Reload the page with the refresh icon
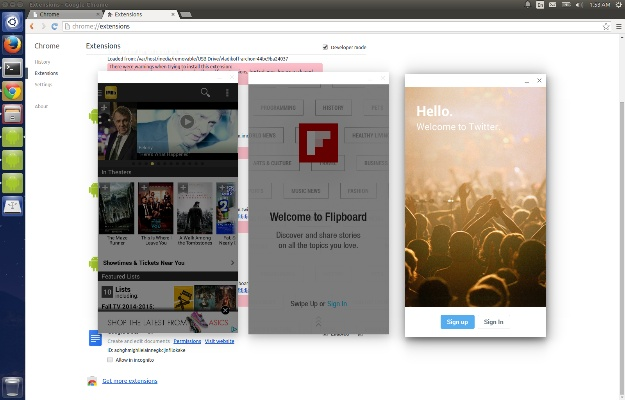625x400 pixels. pos(55,26)
